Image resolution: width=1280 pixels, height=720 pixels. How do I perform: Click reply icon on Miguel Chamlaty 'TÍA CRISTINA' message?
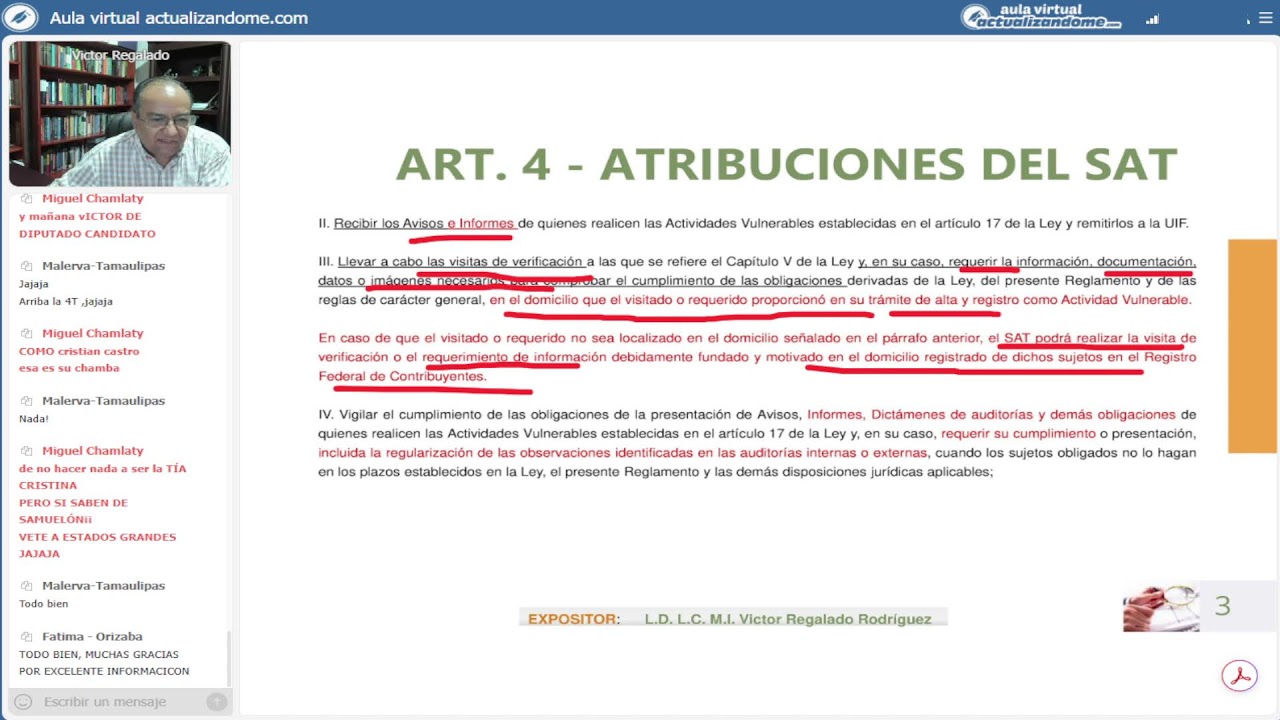[27, 451]
